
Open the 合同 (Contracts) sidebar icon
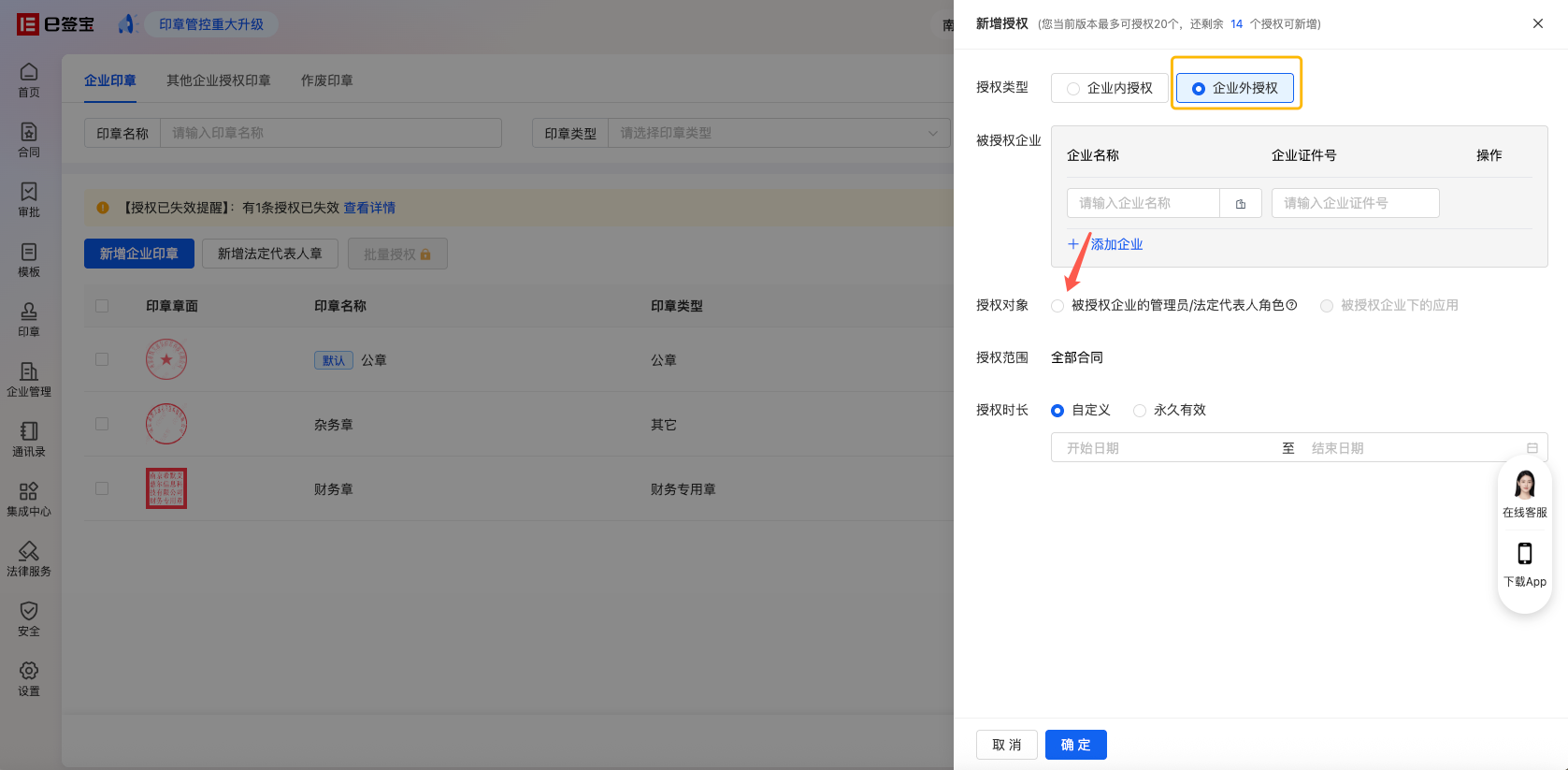point(29,132)
